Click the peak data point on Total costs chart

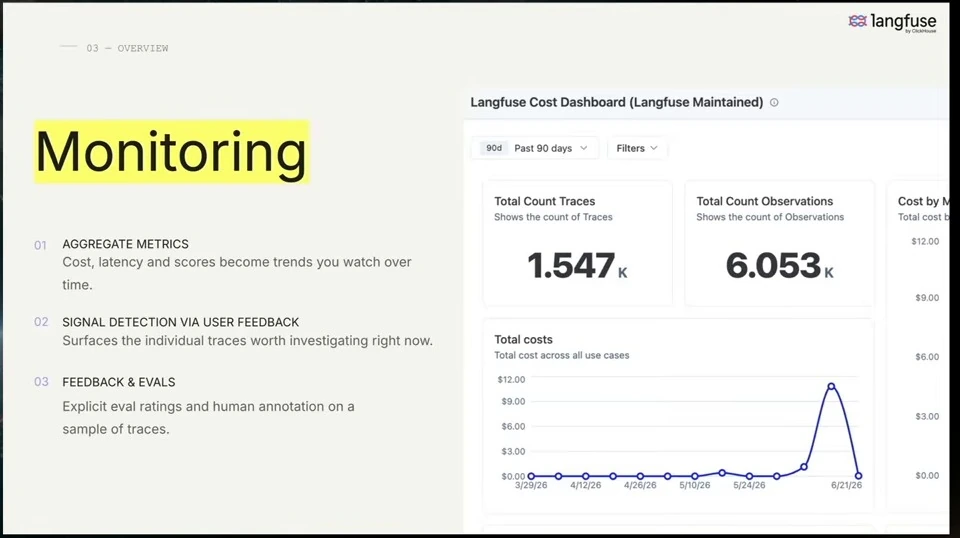(x=831, y=386)
